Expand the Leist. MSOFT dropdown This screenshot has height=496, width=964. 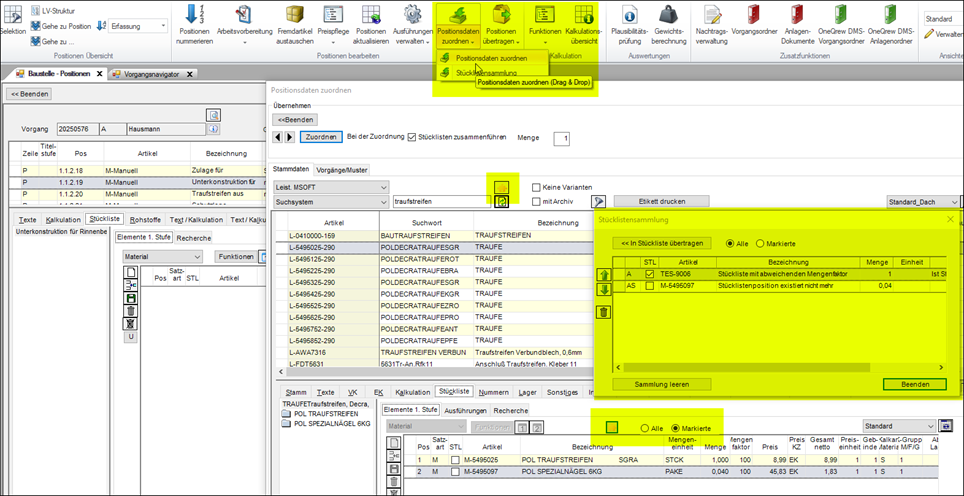pos(382,187)
